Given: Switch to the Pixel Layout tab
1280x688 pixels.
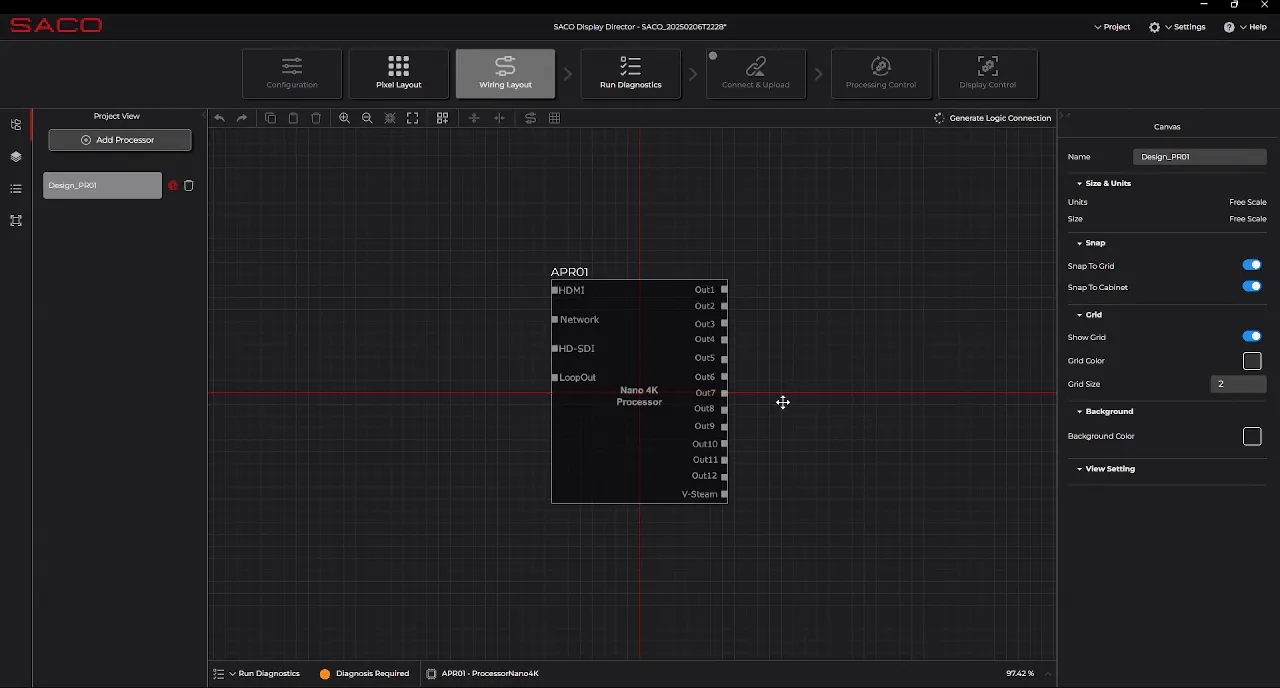Looking at the screenshot, I should click(398, 73).
